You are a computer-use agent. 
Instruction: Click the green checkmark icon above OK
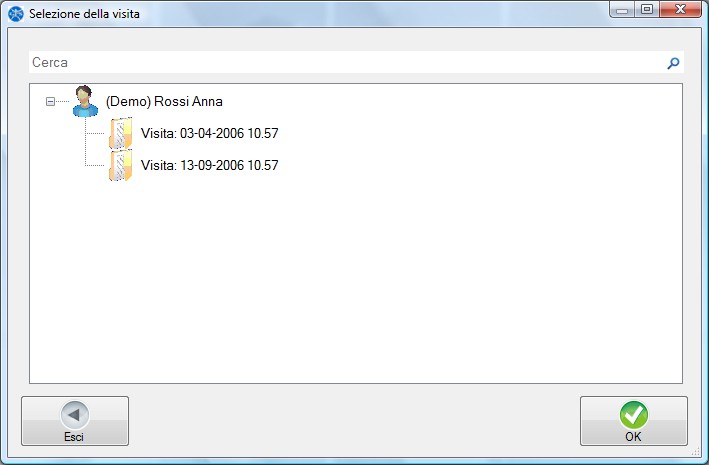[x=633, y=415]
